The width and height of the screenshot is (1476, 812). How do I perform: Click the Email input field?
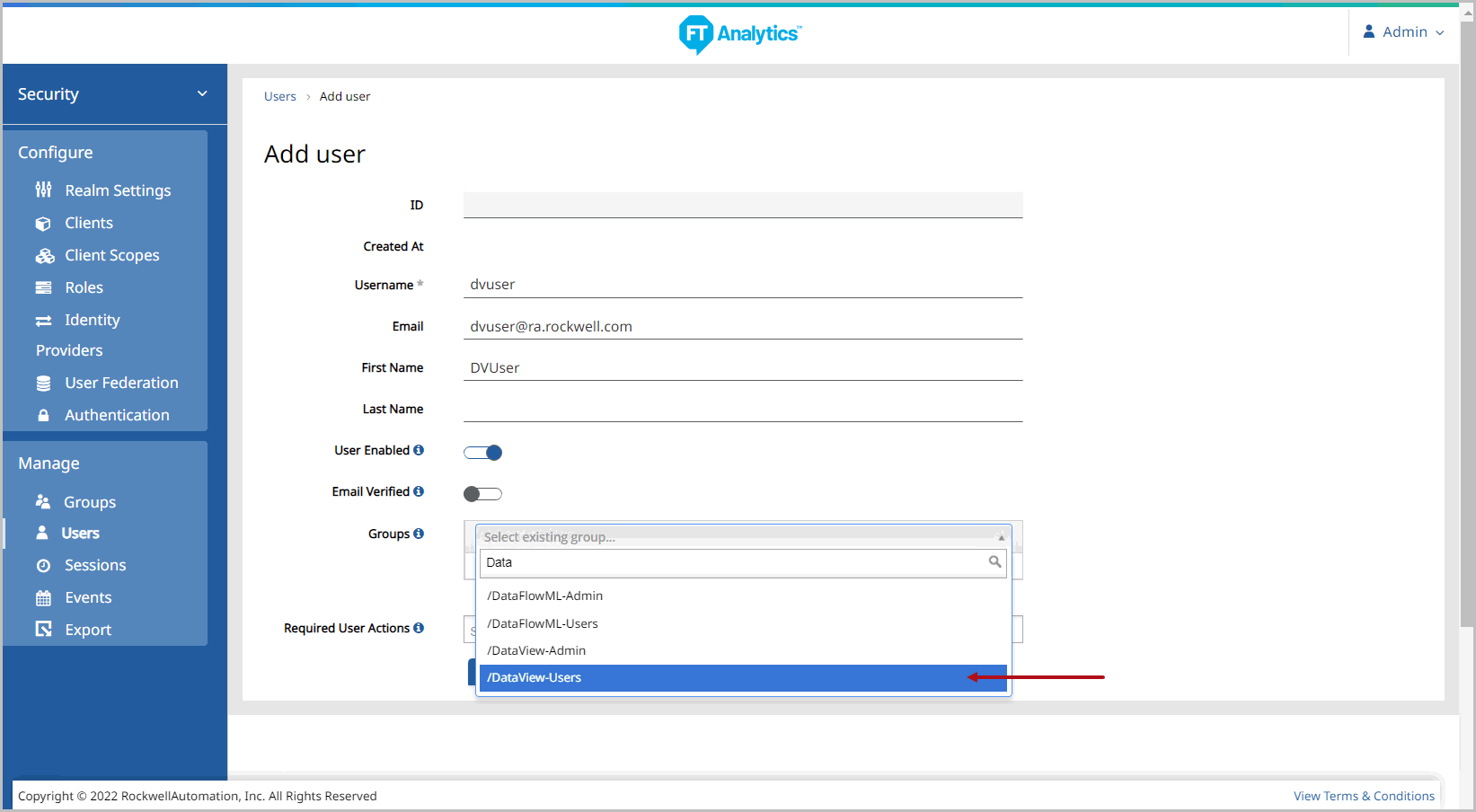743,327
